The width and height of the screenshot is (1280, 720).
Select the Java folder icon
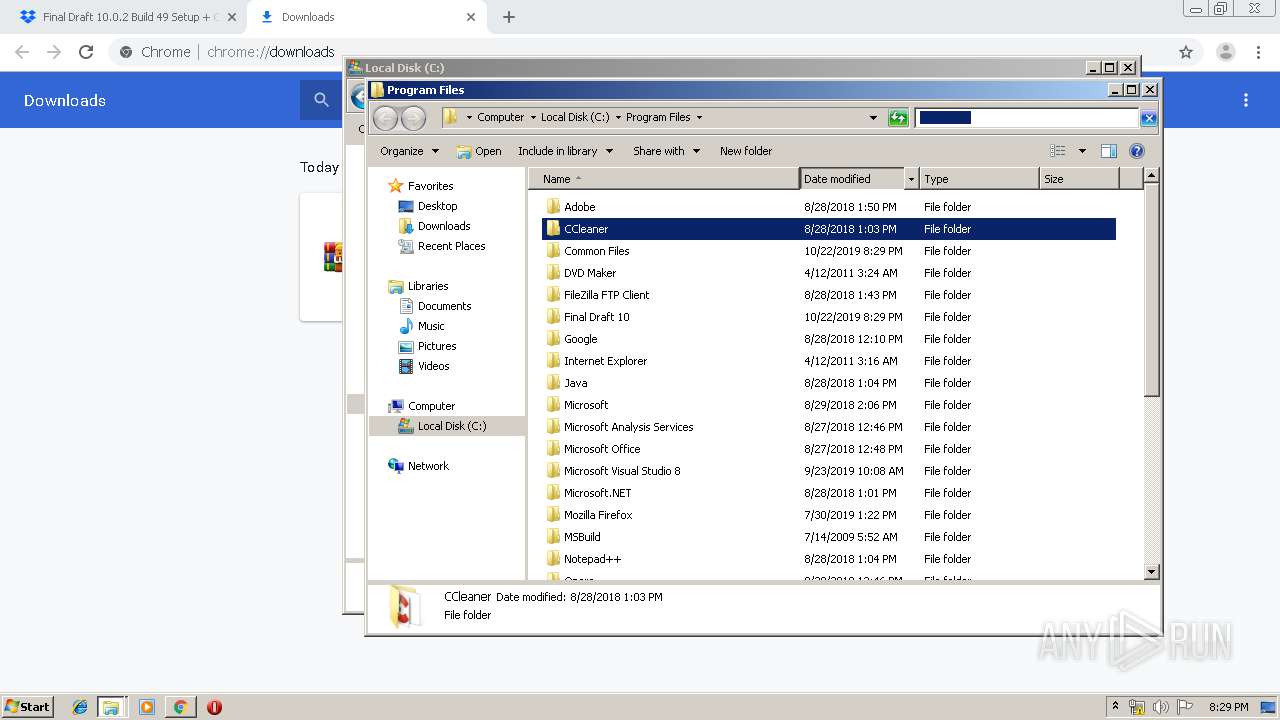(553, 383)
